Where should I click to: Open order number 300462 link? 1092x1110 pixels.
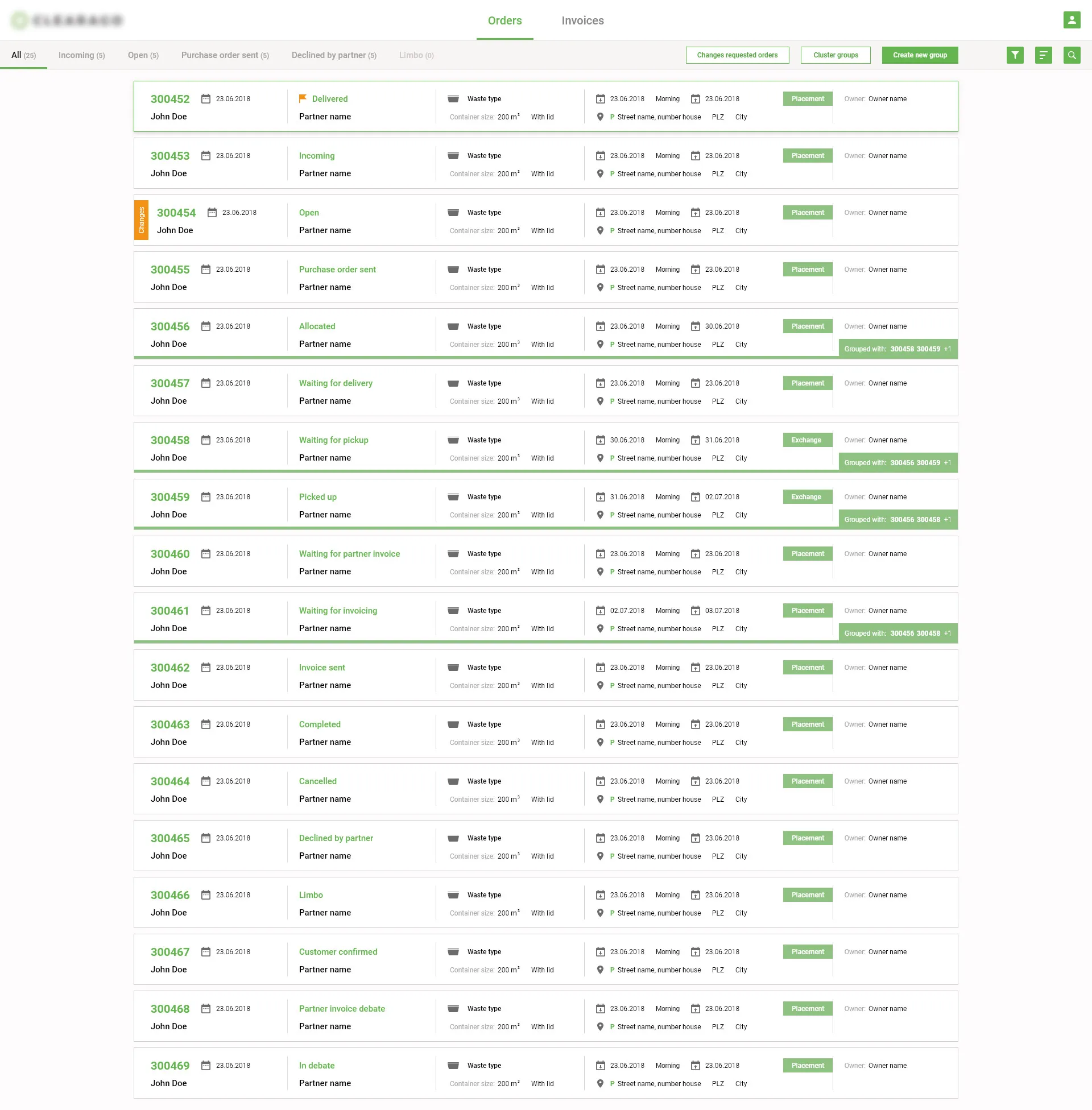[169, 668]
